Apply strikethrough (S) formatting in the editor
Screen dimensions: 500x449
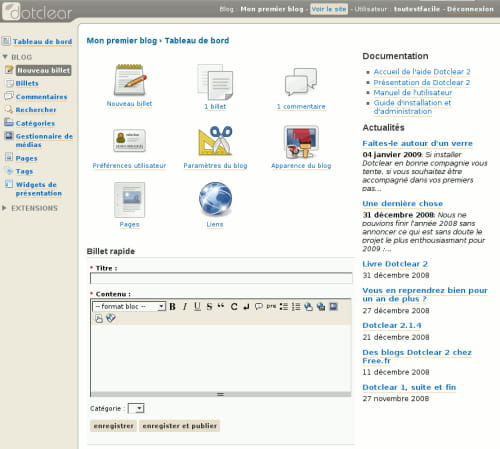[209, 306]
